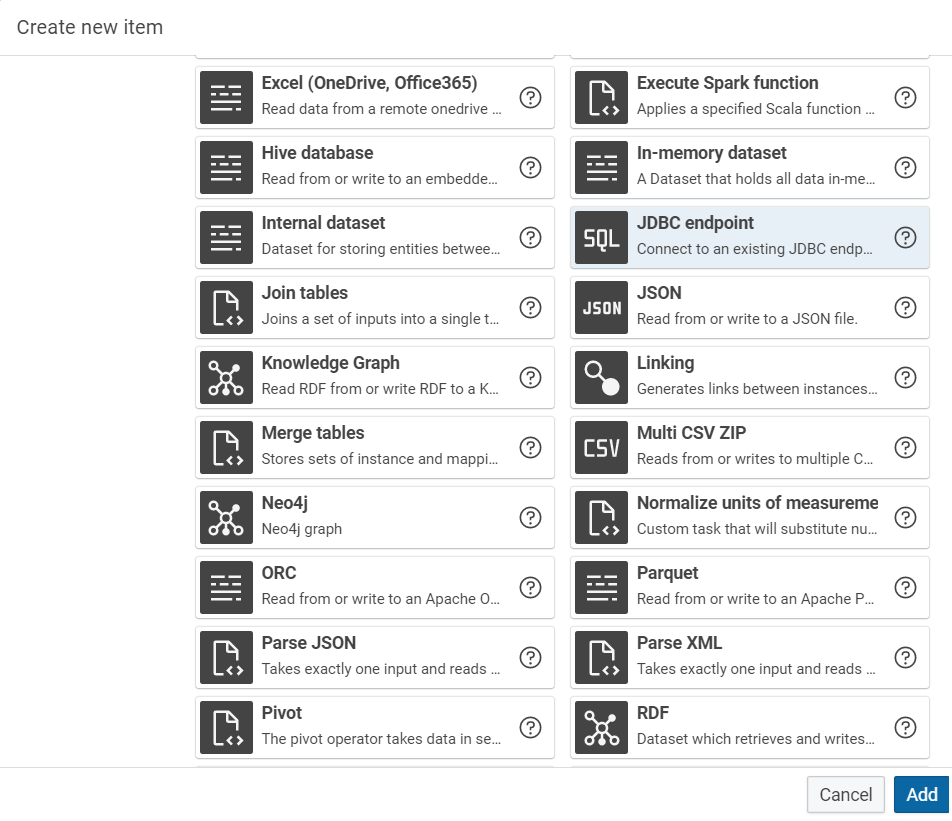Choose the In-memory dataset item
This screenshot has width=952, height=821.
tap(755, 167)
